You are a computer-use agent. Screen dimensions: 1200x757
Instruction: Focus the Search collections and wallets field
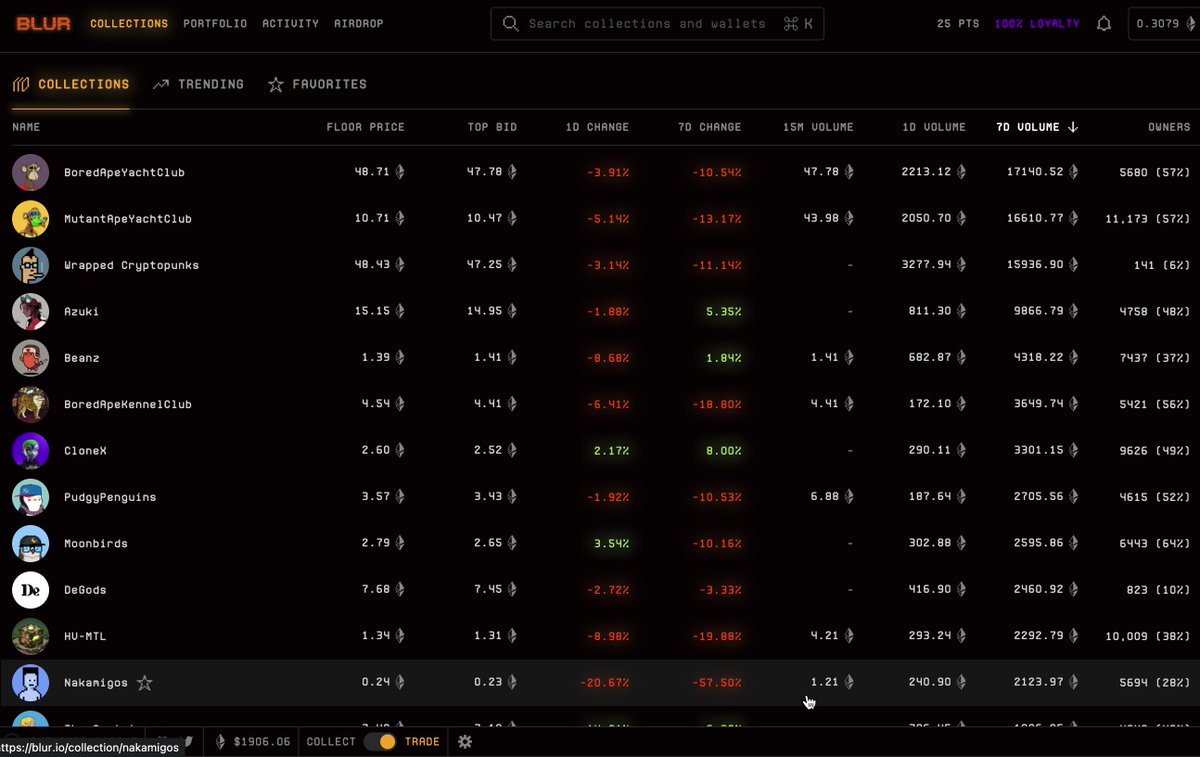click(x=647, y=24)
